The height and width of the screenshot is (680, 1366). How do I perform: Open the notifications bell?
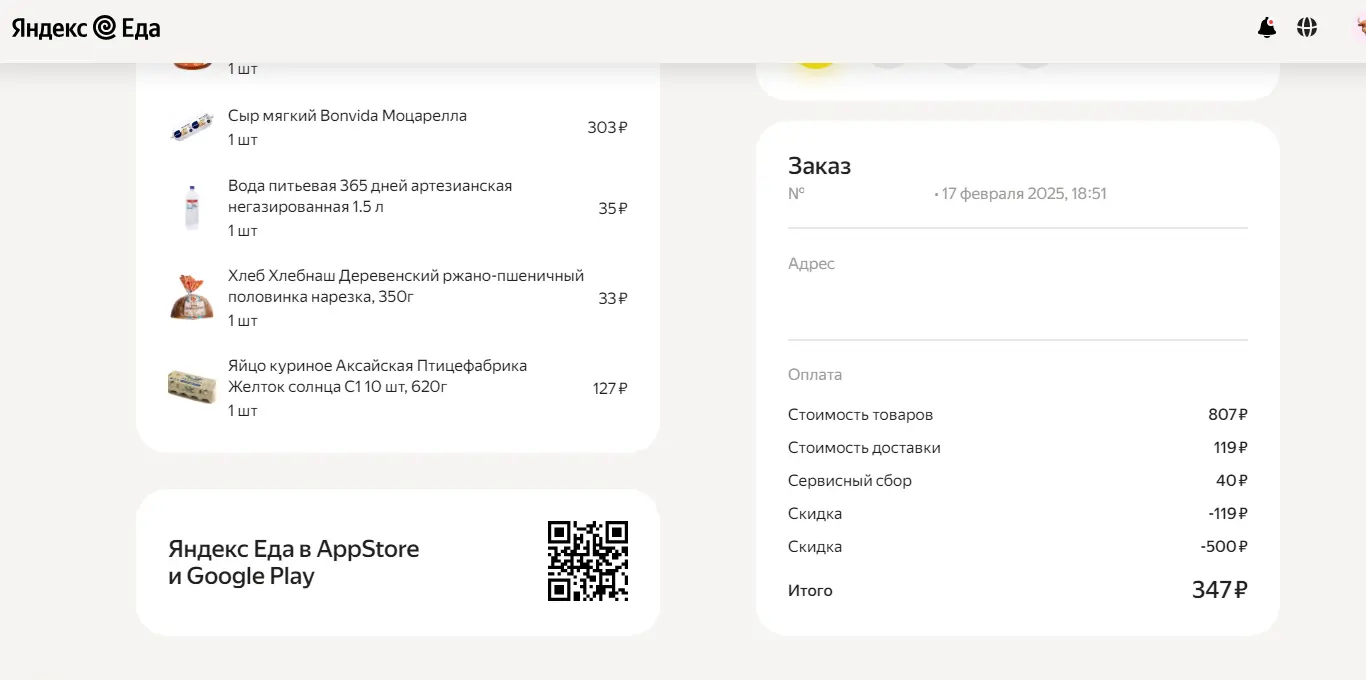(1267, 28)
